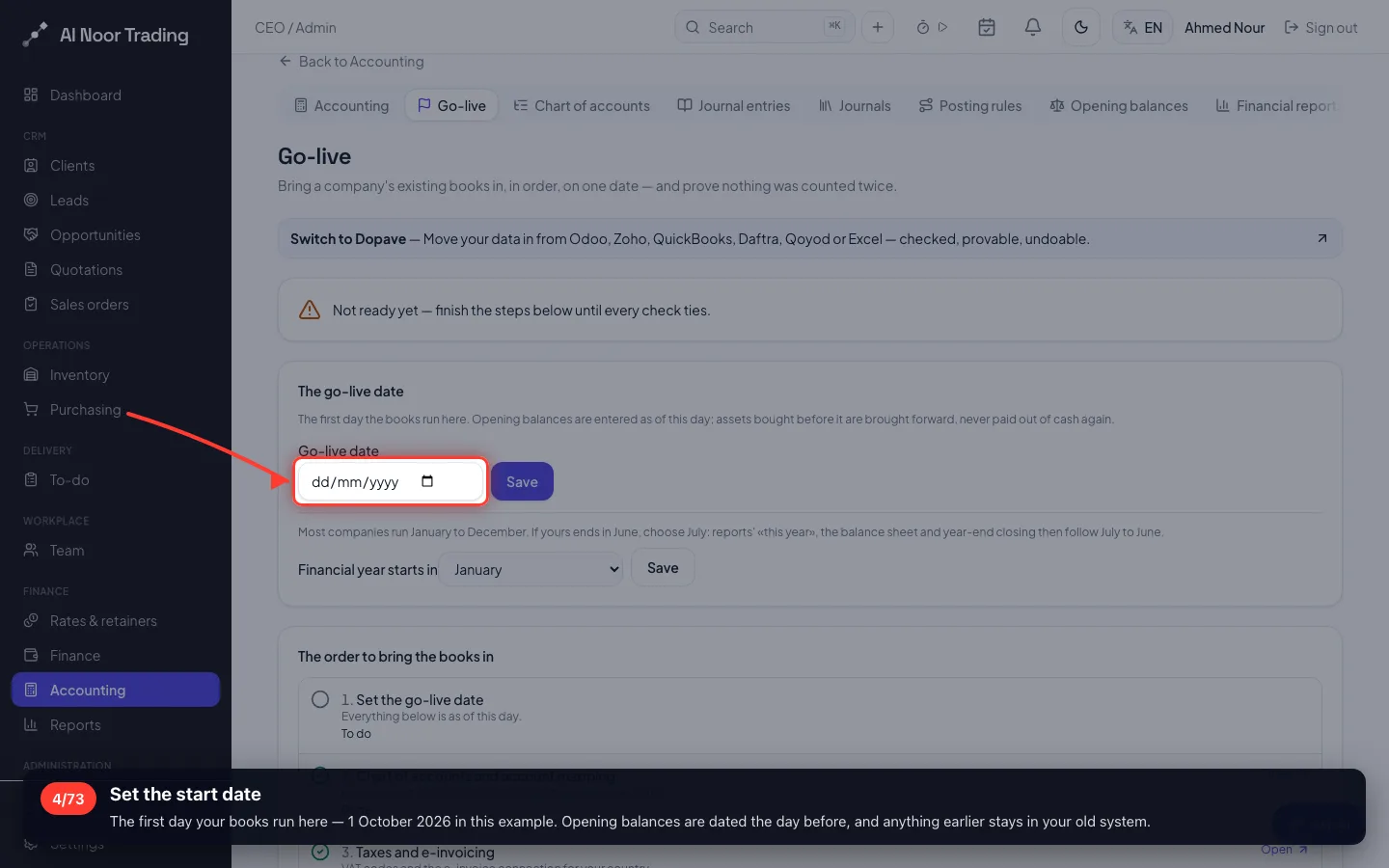Open Inventory in Operations

[x=116, y=374]
